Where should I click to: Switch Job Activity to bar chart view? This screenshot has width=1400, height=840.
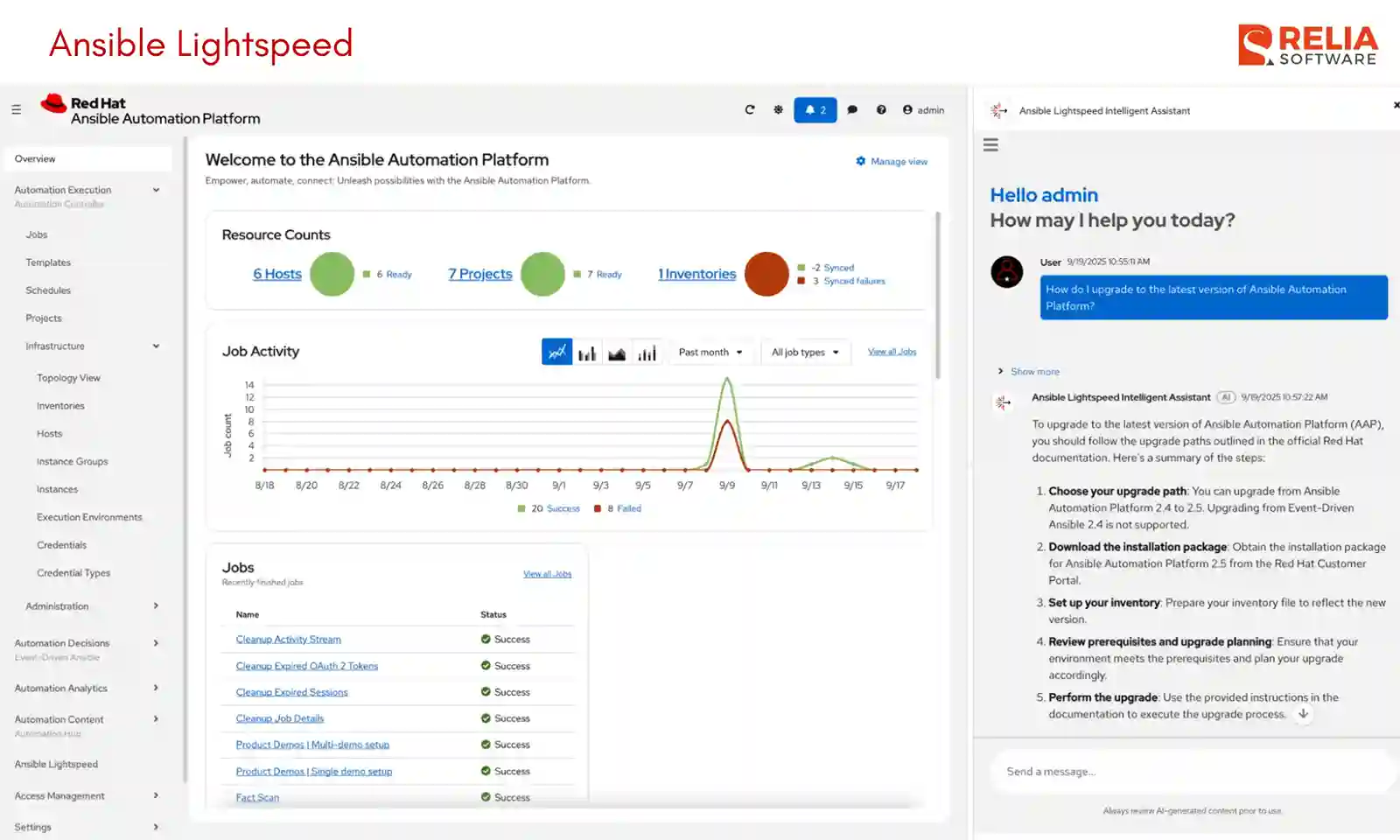pyautogui.click(x=587, y=351)
